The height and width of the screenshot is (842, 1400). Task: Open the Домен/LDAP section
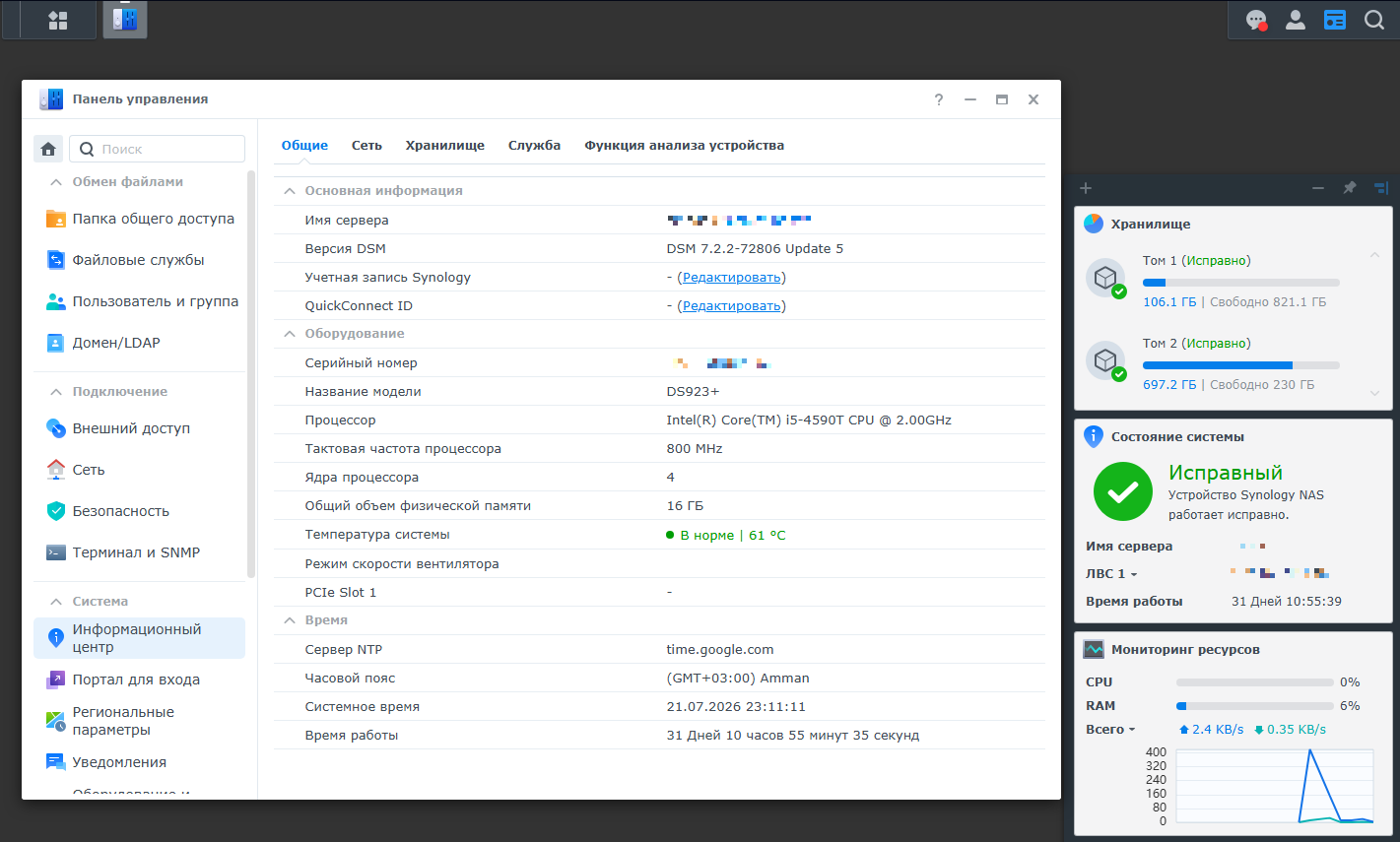[139, 343]
